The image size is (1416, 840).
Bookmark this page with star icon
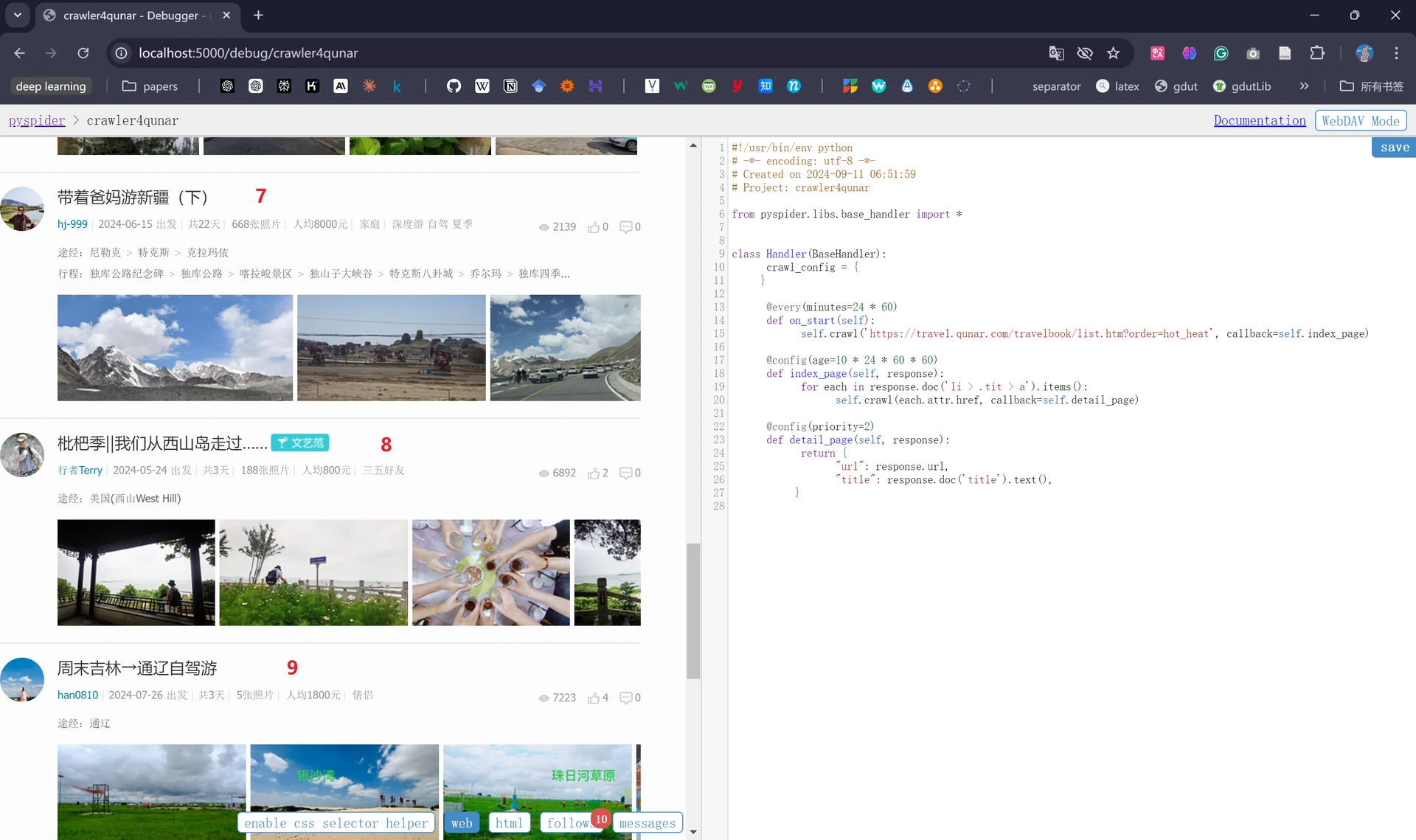click(1113, 53)
